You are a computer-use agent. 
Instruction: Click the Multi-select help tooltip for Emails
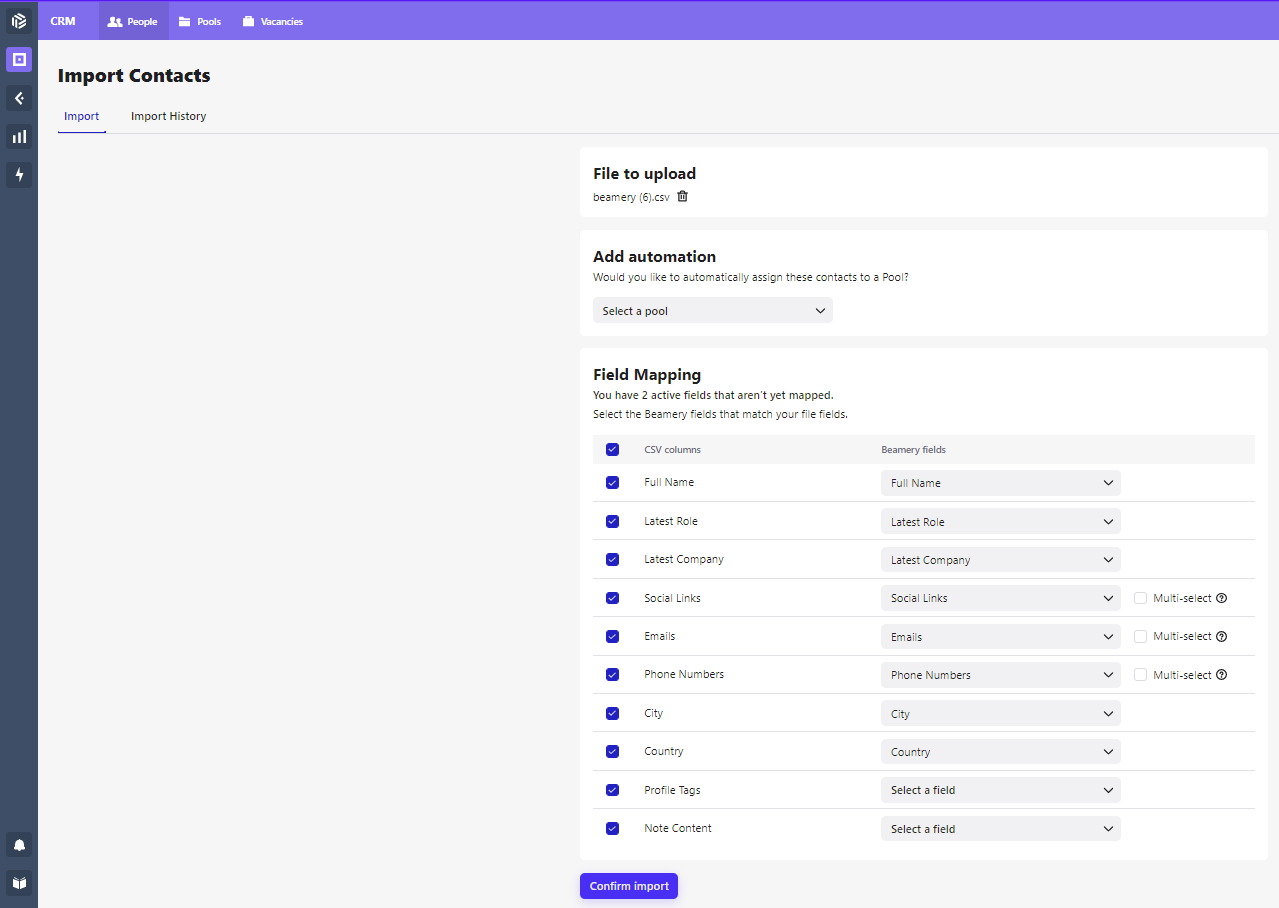pos(1220,636)
